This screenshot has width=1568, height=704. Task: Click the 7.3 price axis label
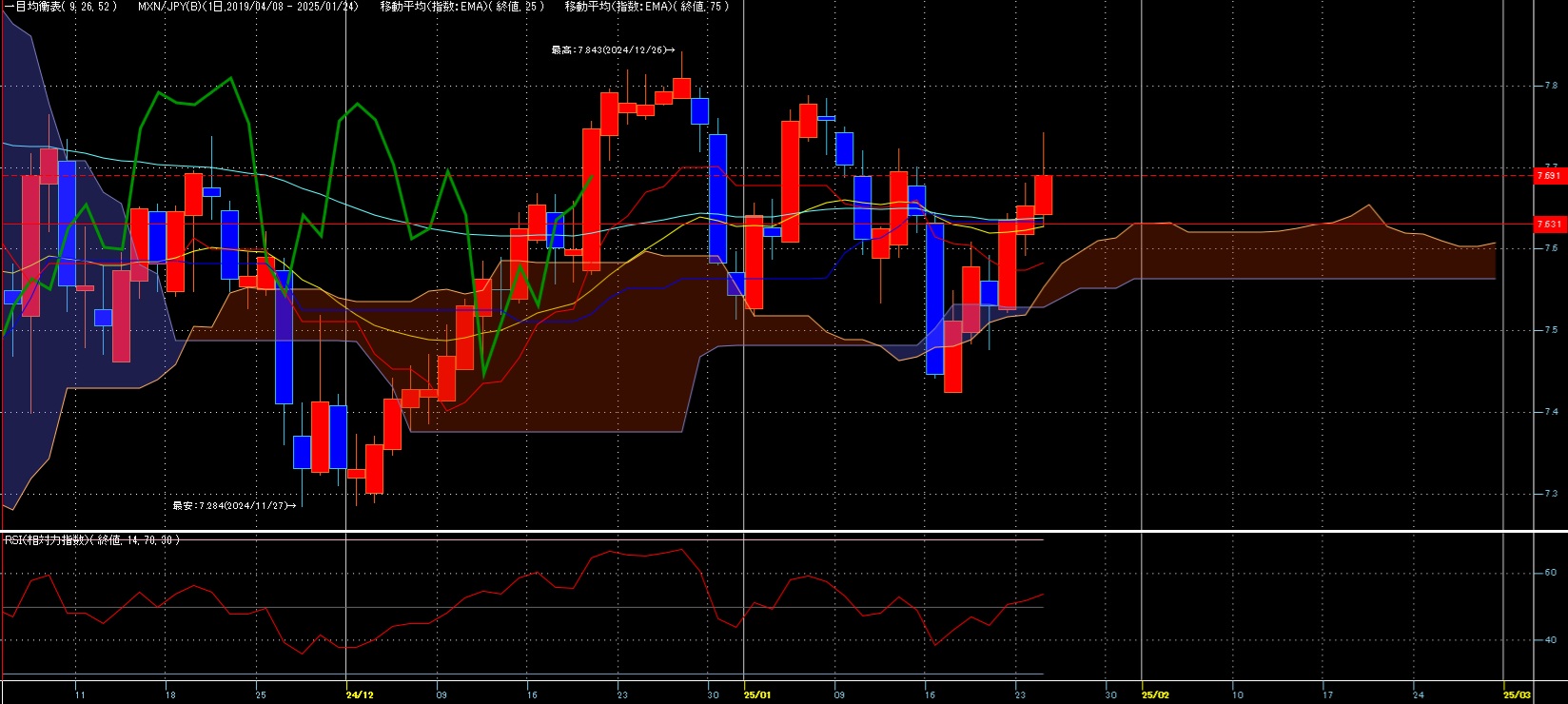click(1551, 494)
